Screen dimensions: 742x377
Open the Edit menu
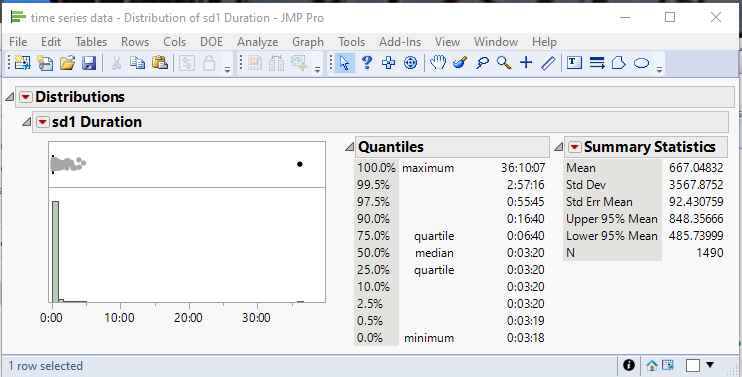[51, 42]
